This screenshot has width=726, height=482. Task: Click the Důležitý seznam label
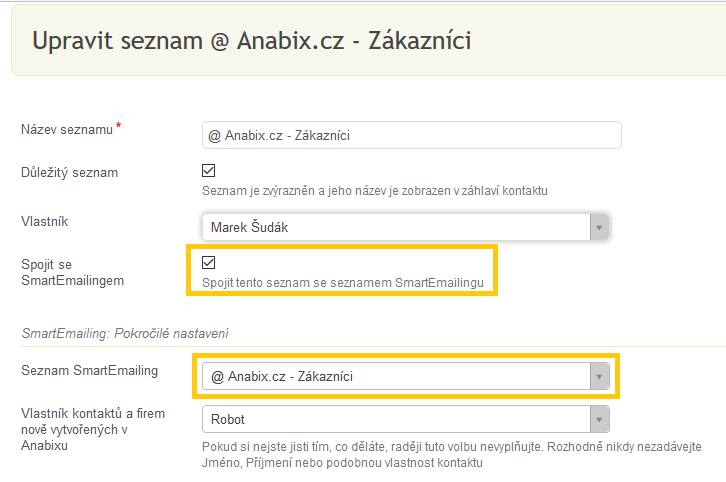pos(69,173)
